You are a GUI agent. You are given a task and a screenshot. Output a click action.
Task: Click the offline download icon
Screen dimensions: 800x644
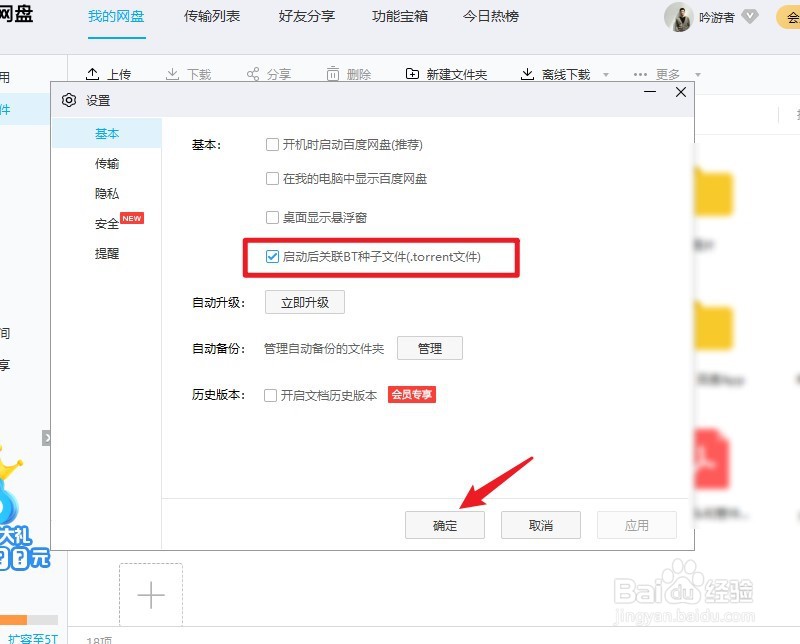click(x=527, y=74)
